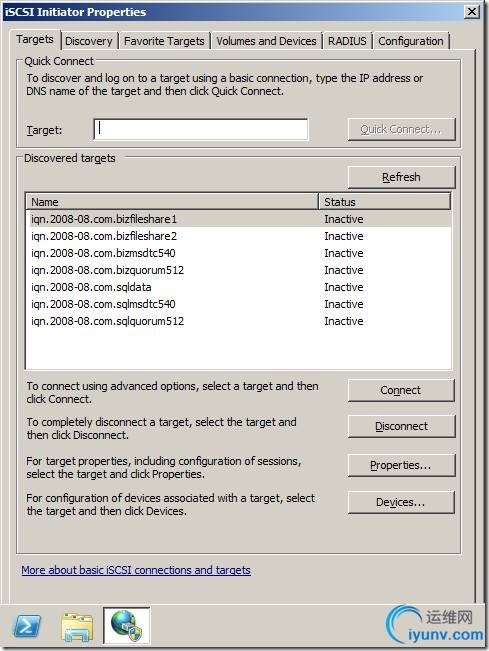This screenshot has height=651, width=489.
Task: Switch to the Targets tab
Action: point(35,39)
